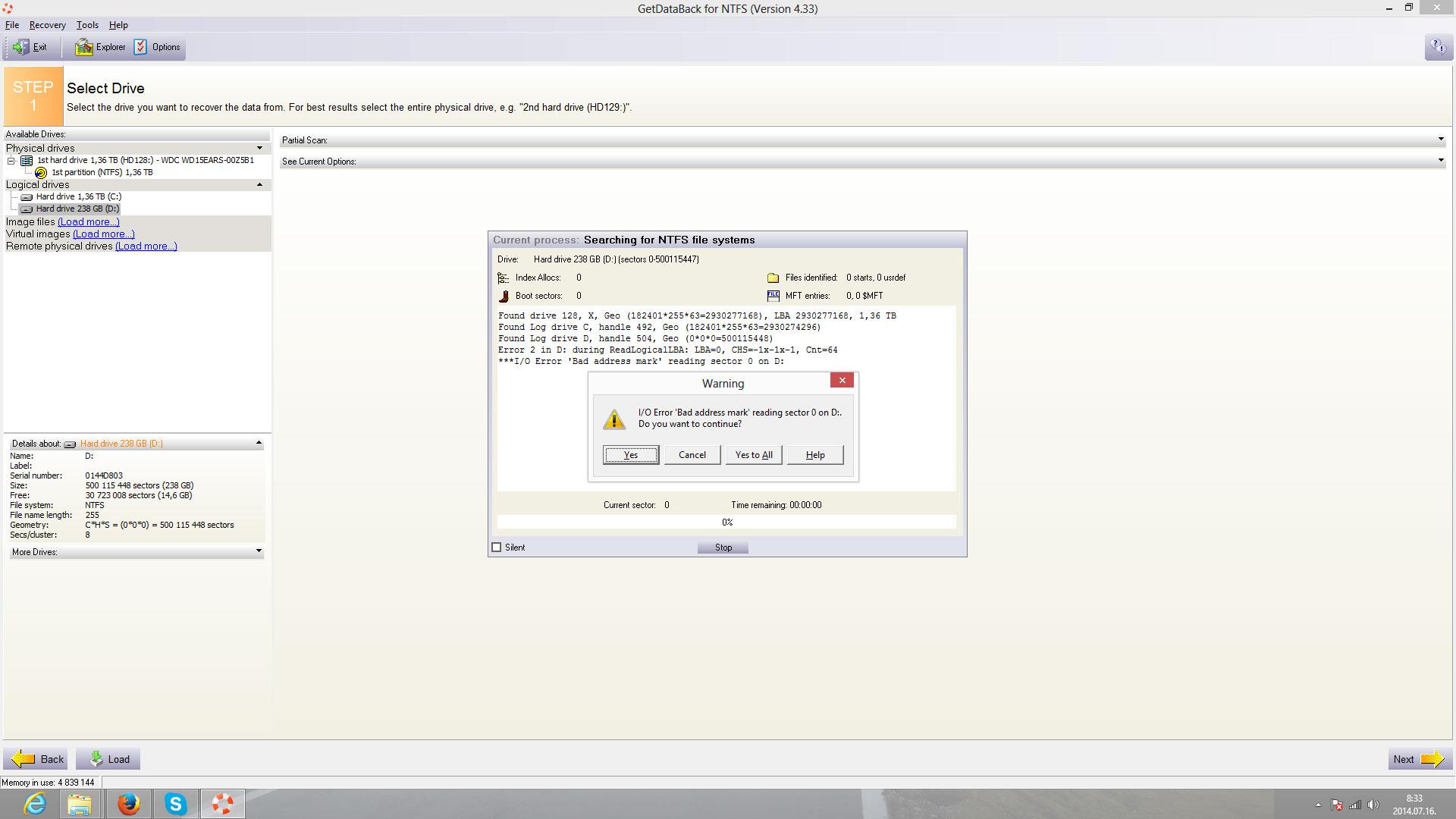Click the volume speaker tray icon
The width and height of the screenshot is (1456, 819).
1373,805
